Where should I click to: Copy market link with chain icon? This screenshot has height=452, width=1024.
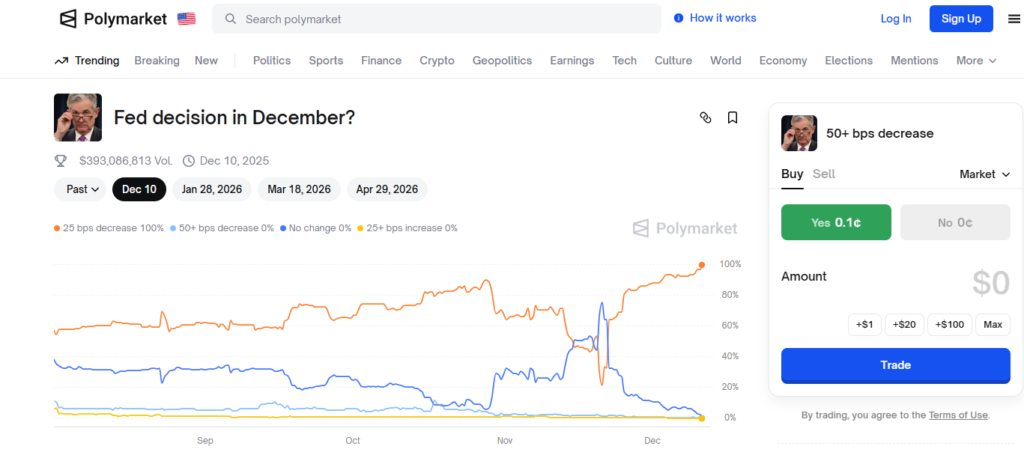tap(705, 118)
